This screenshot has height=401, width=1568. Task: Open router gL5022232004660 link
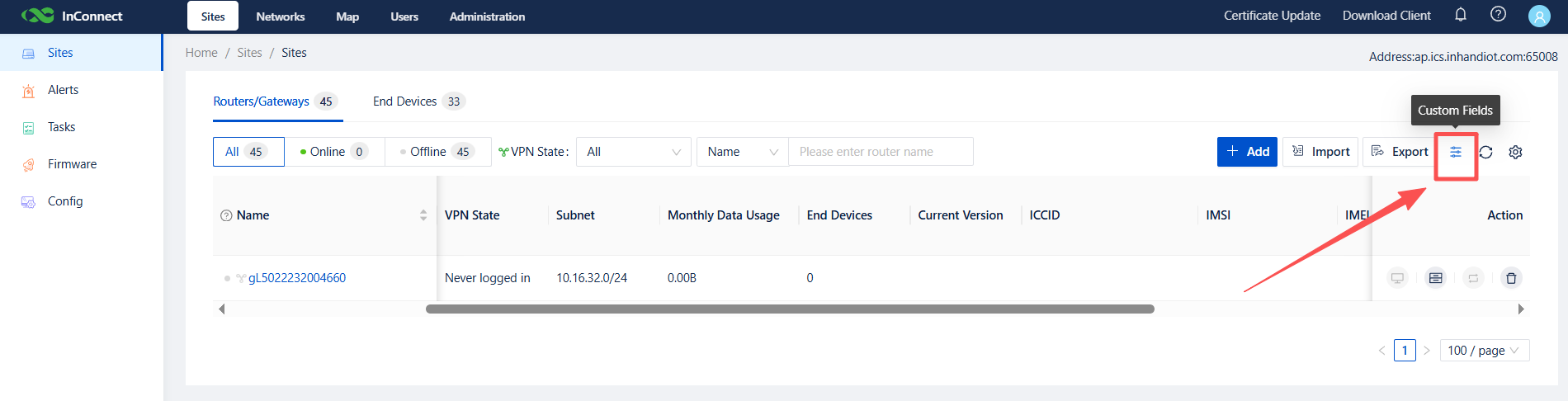coord(297,278)
